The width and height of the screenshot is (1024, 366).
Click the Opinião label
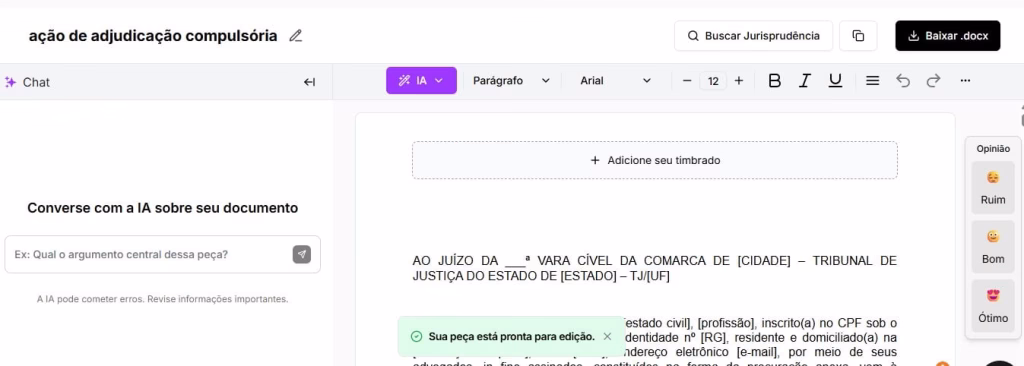coord(993,149)
